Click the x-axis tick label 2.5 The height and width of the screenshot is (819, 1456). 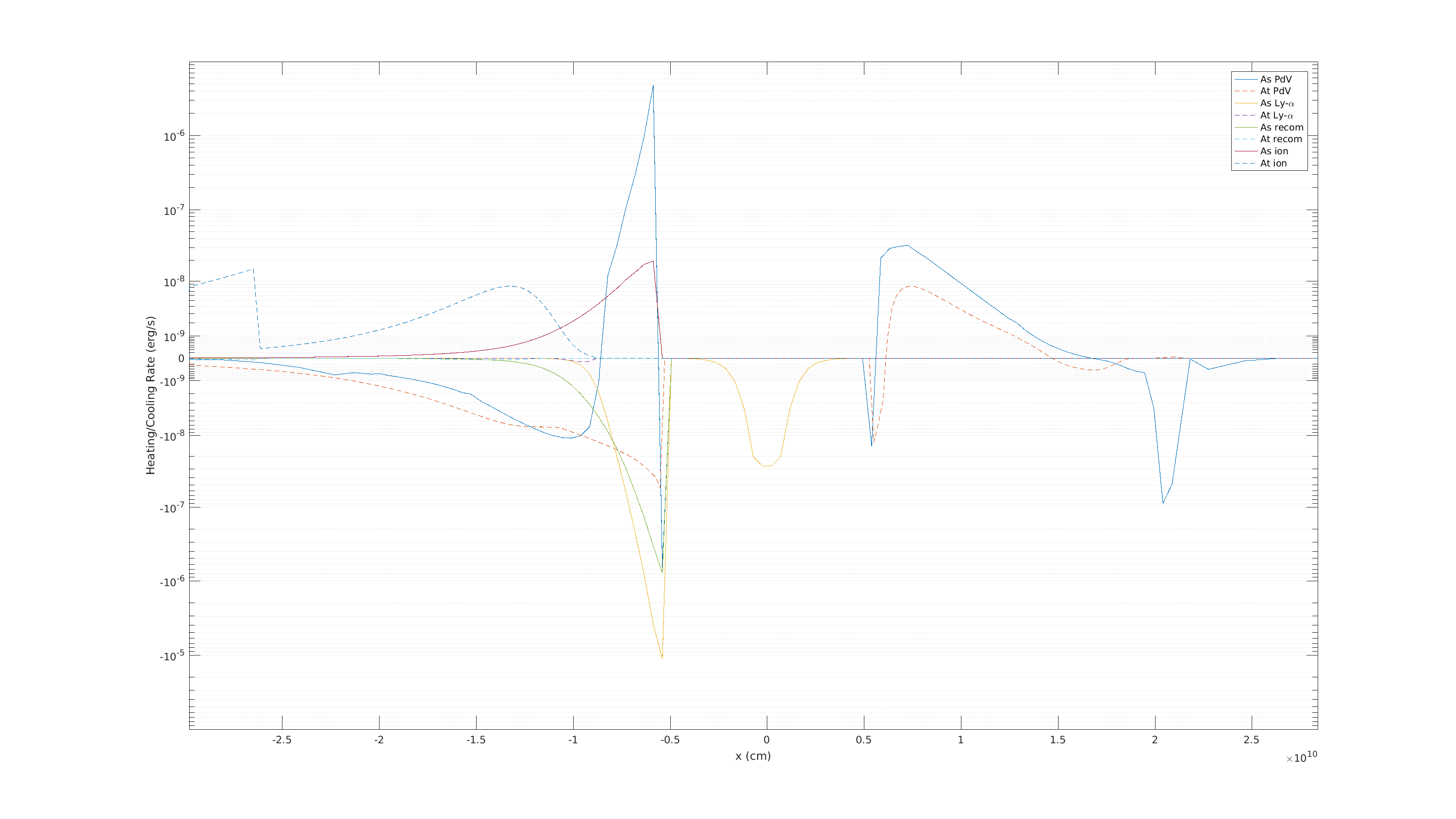tap(1251, 740)
